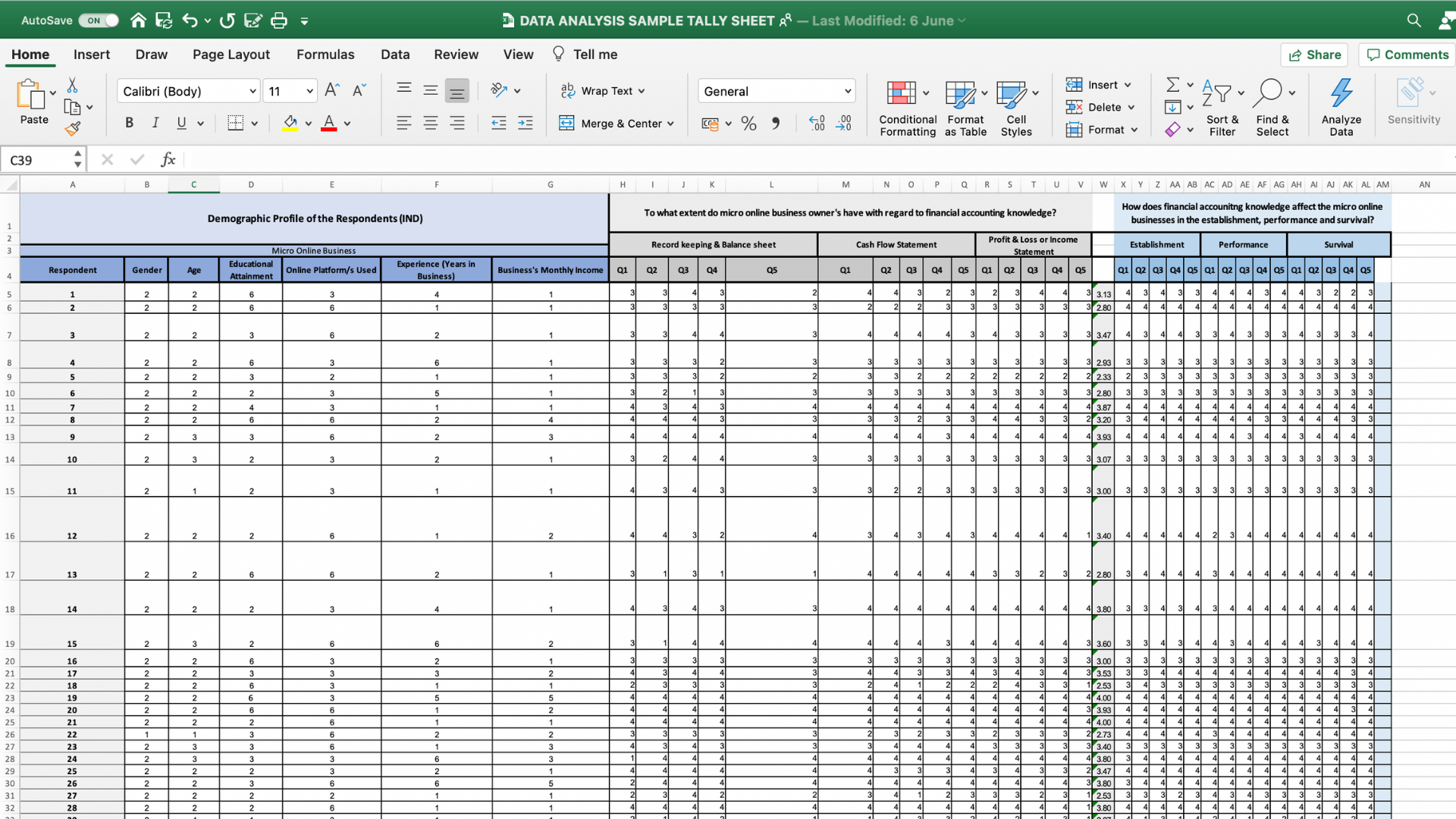Viewport: 1456px width, 819px height.
Task: Switch to the Insert tab
Action: 92,55
